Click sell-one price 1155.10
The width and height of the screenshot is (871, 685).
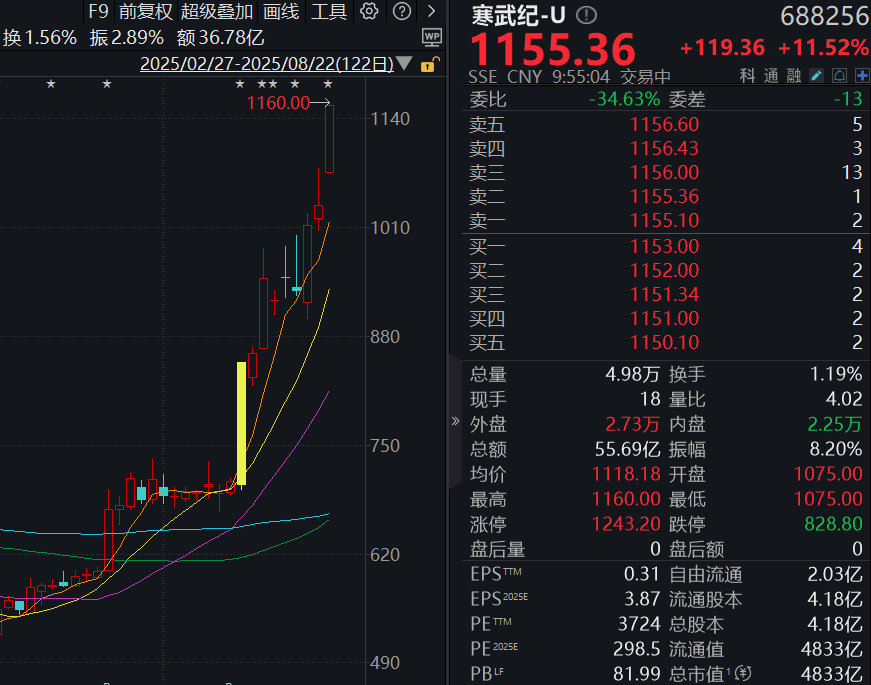click(x=664, y=221)
